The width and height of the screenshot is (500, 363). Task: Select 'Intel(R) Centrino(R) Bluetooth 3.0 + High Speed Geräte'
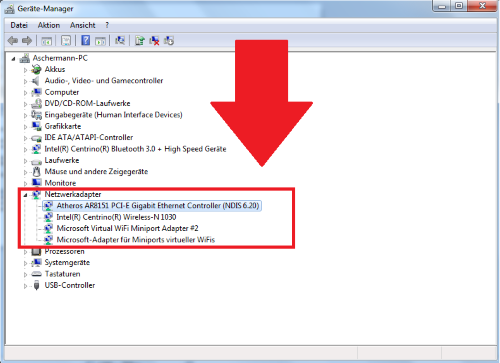pyautogui.click(x=135, y=149)
